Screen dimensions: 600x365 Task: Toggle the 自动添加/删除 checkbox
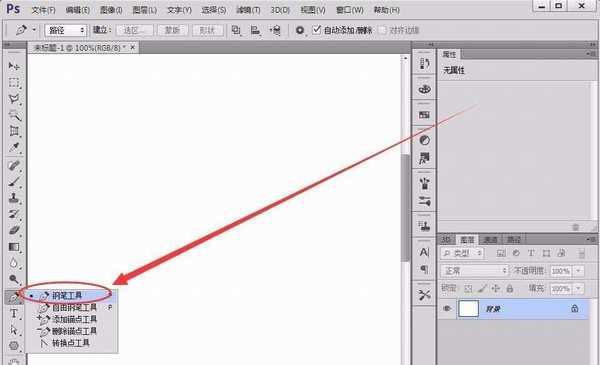316,29
